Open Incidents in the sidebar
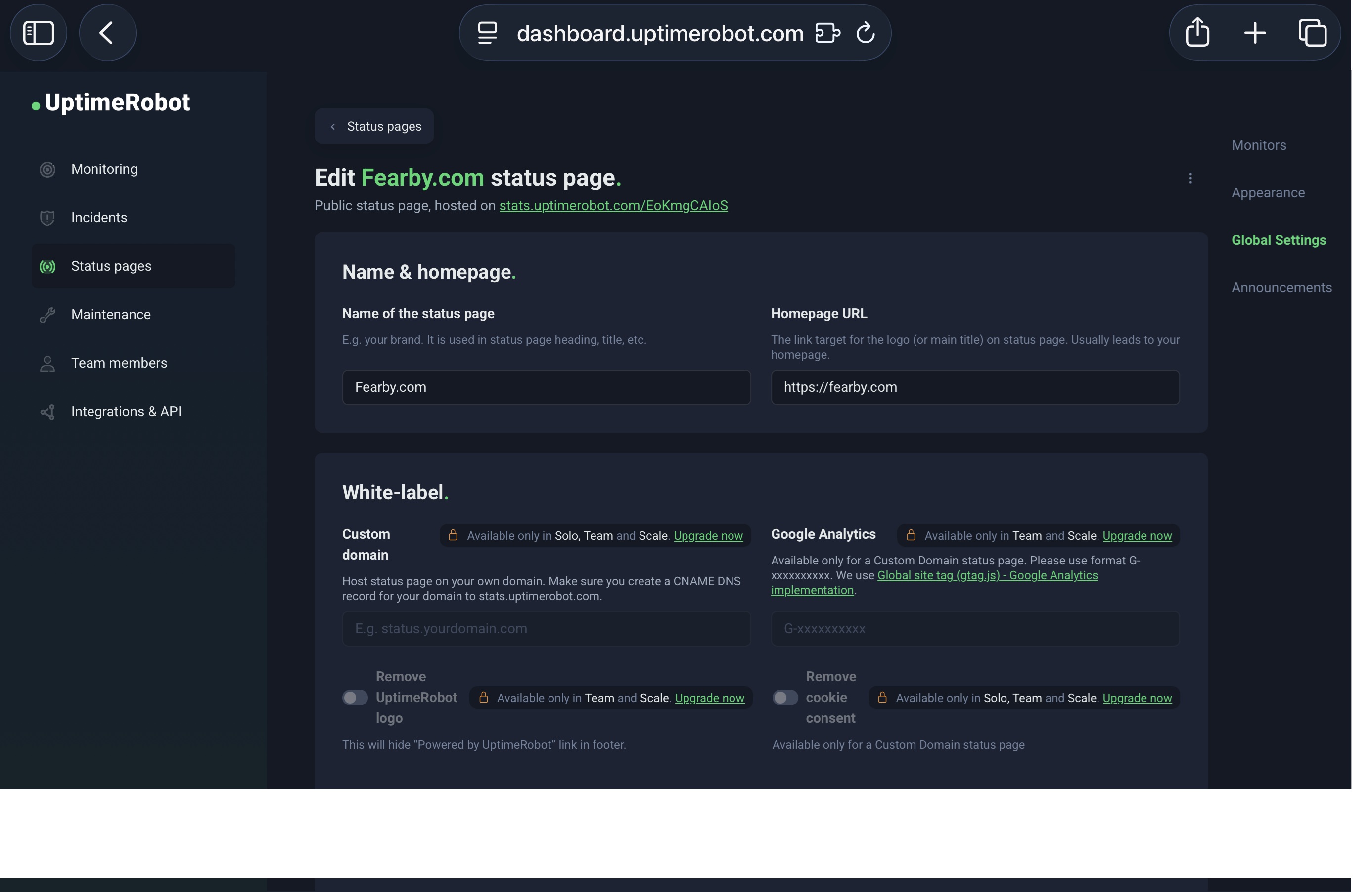 point(133,218)
